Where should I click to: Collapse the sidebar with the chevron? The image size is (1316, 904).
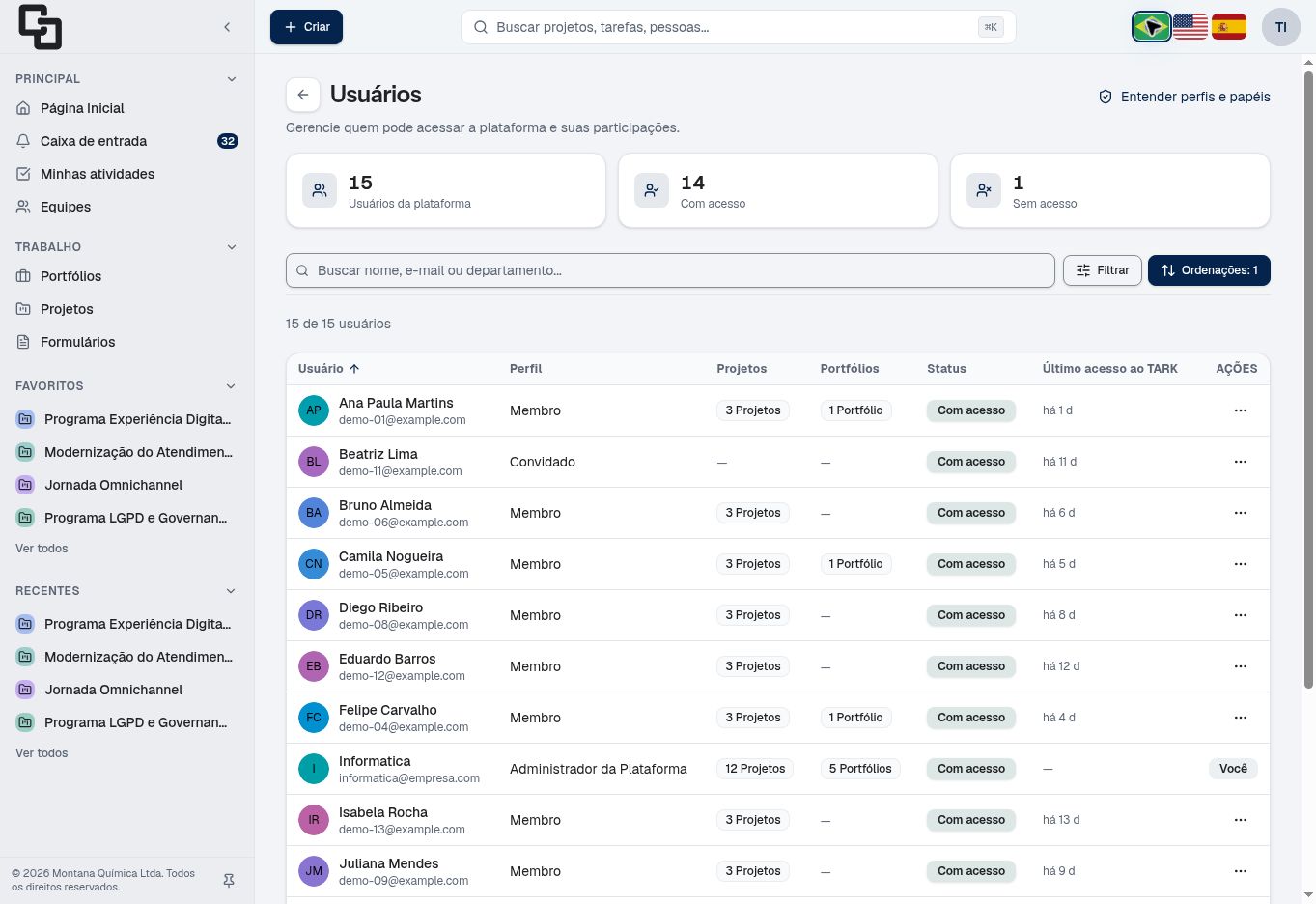pyautogui.click(x=227, y=27)
